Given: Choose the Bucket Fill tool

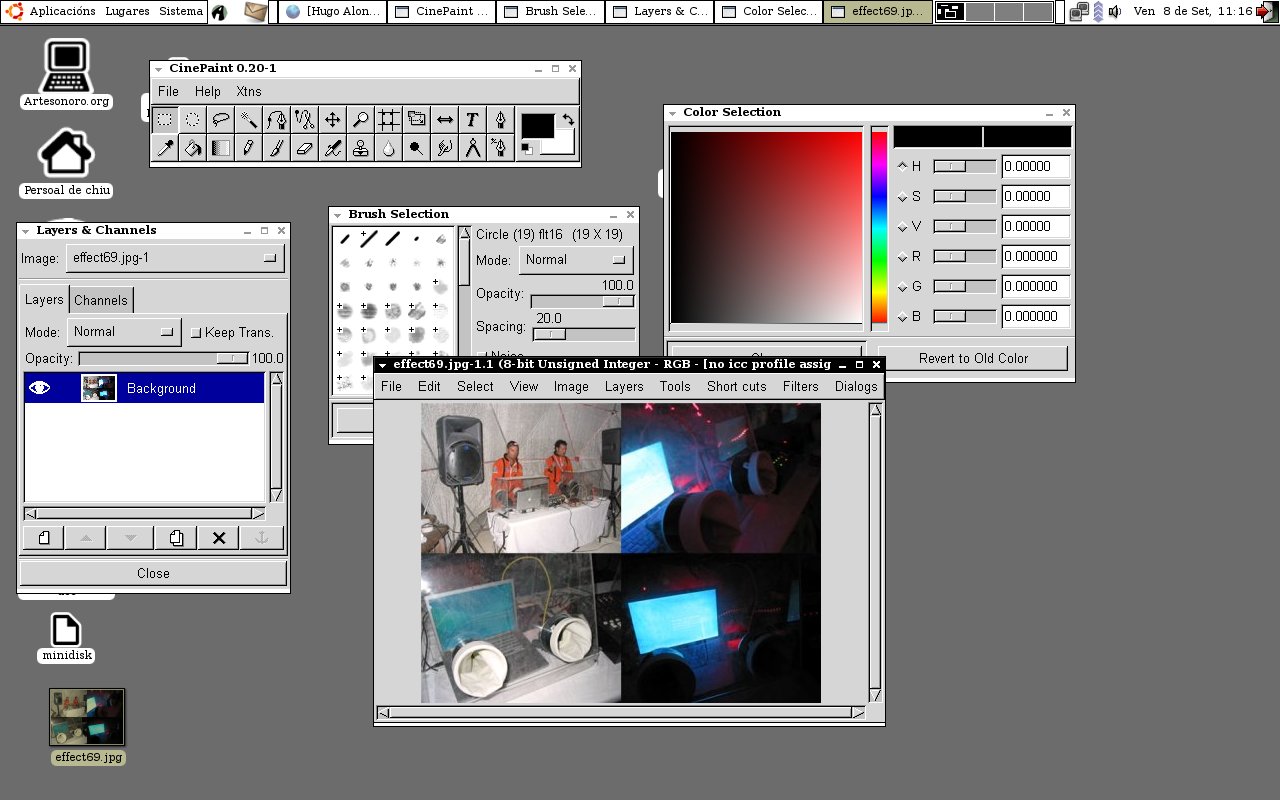Looking at the screenshot, I should [193, 148].
